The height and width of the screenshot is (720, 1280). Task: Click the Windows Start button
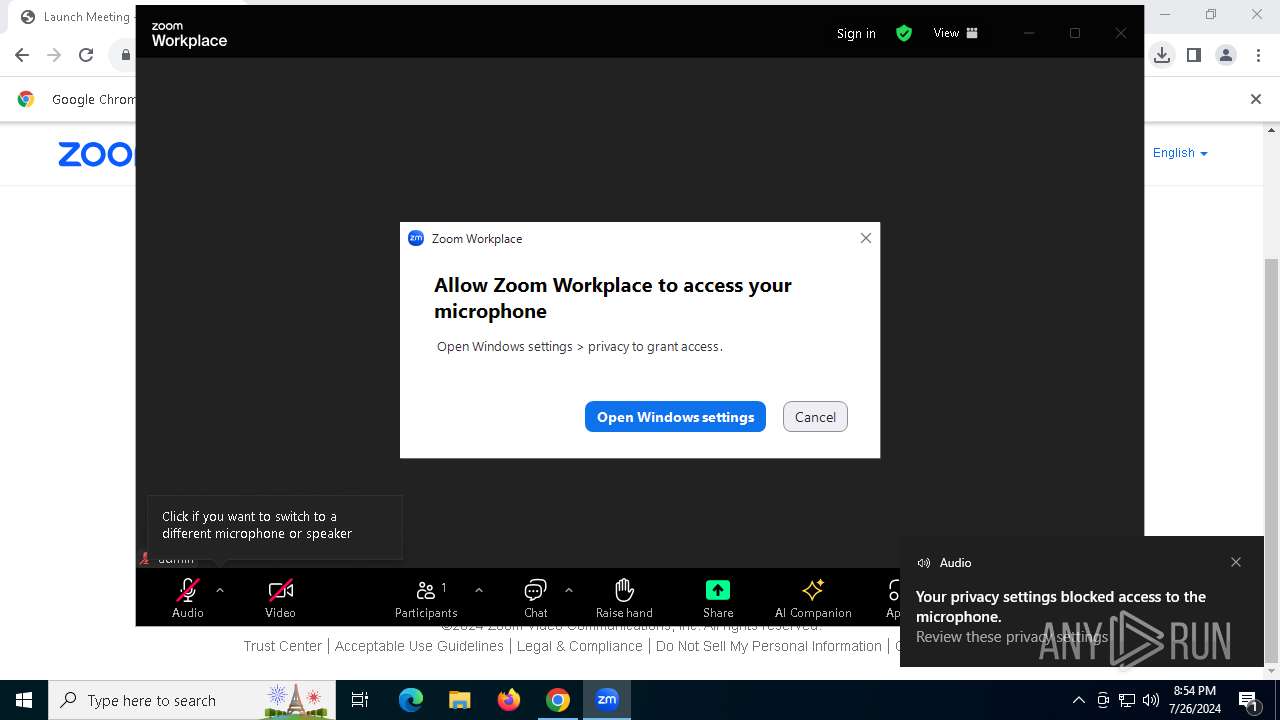tap(24, 700)
